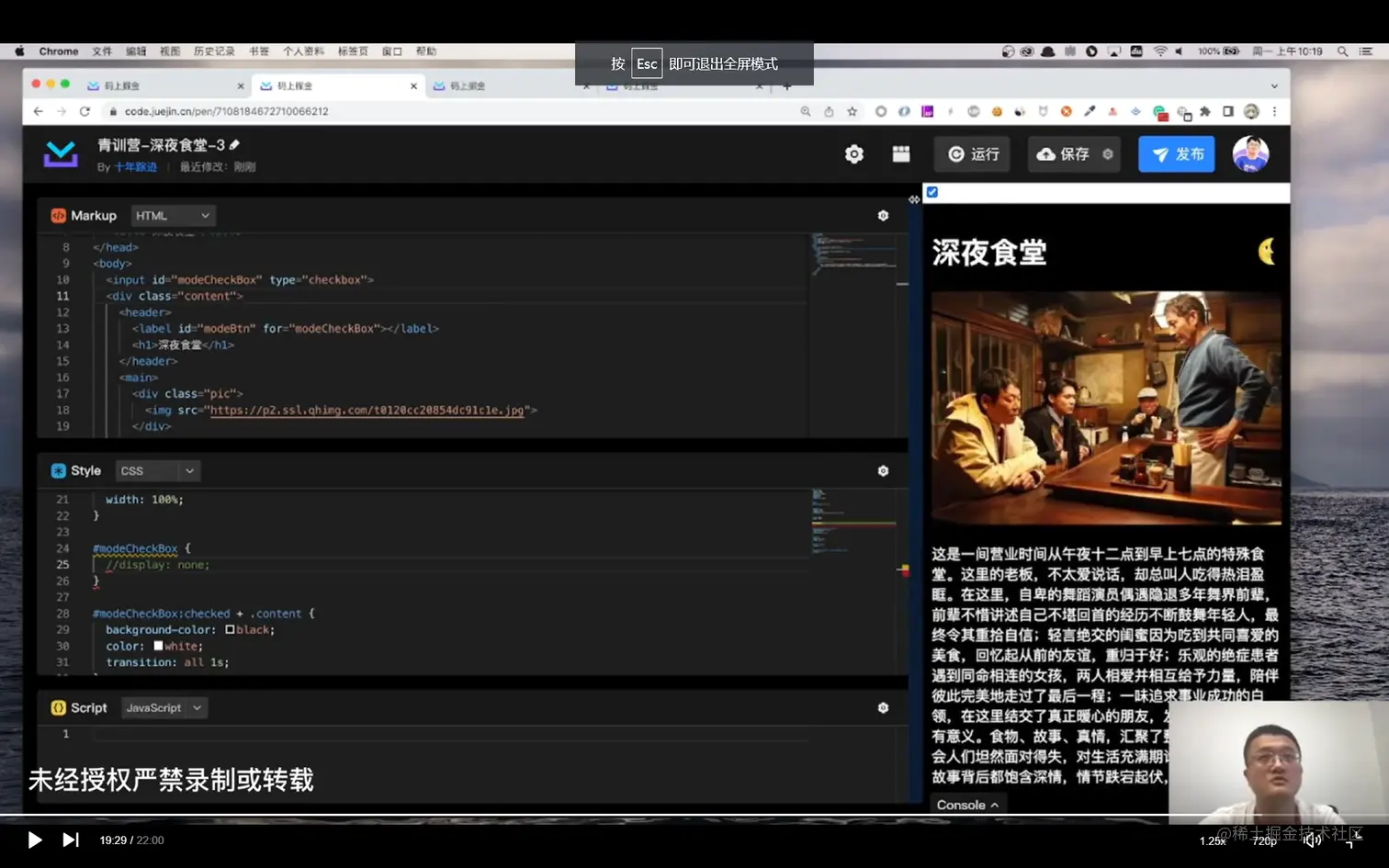Click the restaurant photo in the preview
This screenshot has height=868, width=1389.
[x=1106, y=408]
